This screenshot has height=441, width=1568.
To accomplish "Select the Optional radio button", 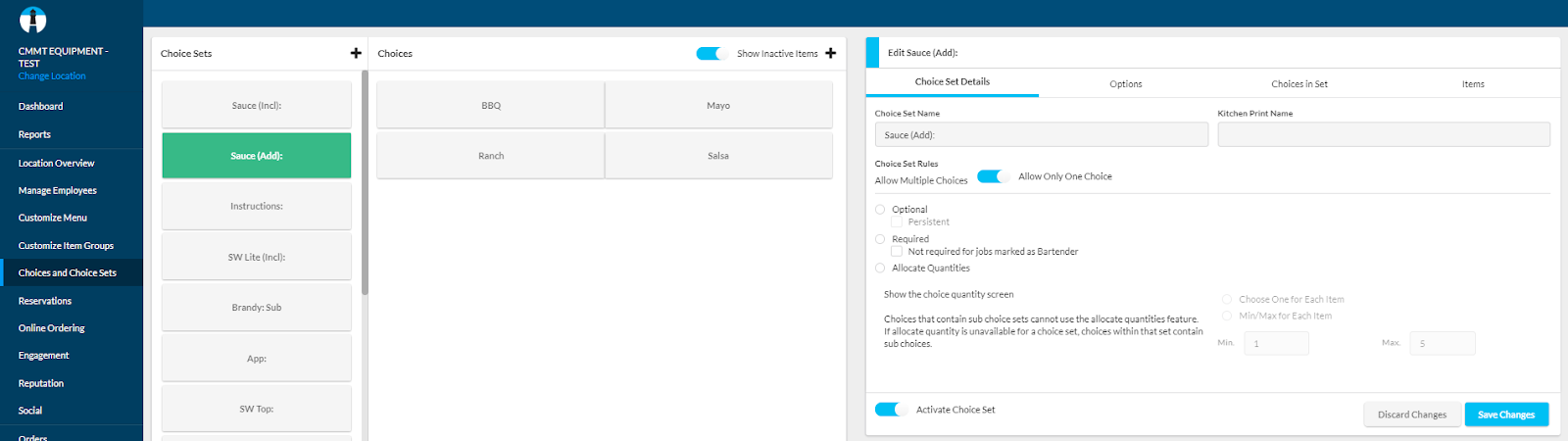I will pyautogui.click(x=880, y=210).
